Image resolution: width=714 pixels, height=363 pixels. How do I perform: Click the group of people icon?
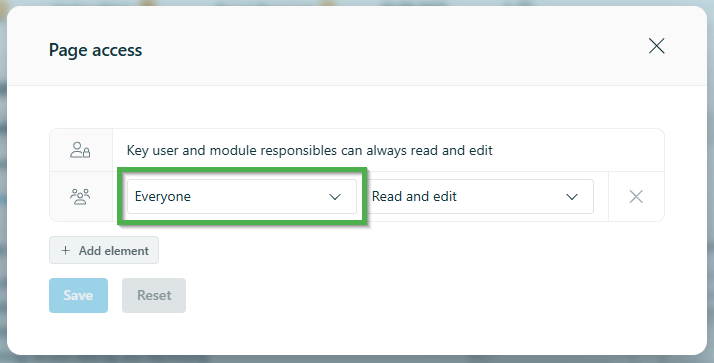coord(80,196)
